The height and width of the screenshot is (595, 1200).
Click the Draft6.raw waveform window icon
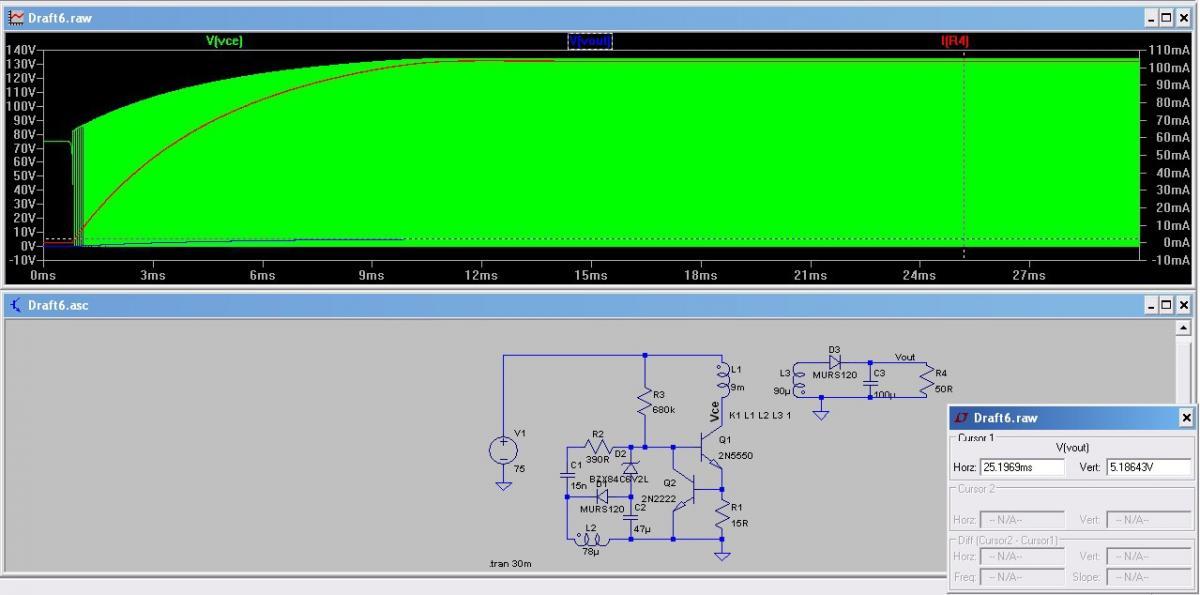point(15,18)
